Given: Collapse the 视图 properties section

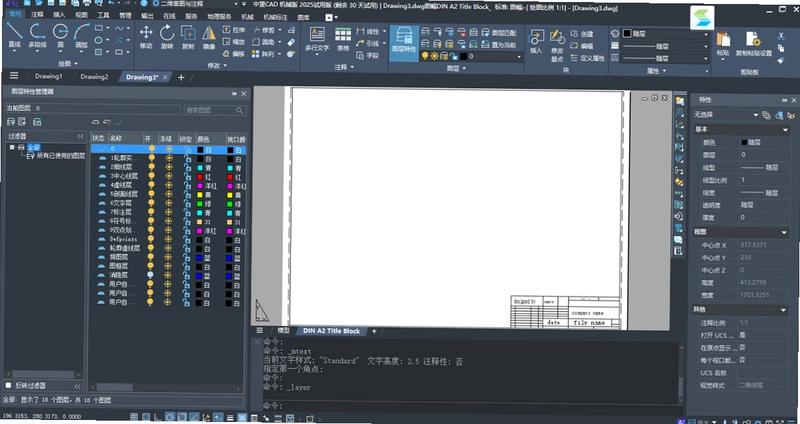Looking at the screenshot, I should click(785, 233).
